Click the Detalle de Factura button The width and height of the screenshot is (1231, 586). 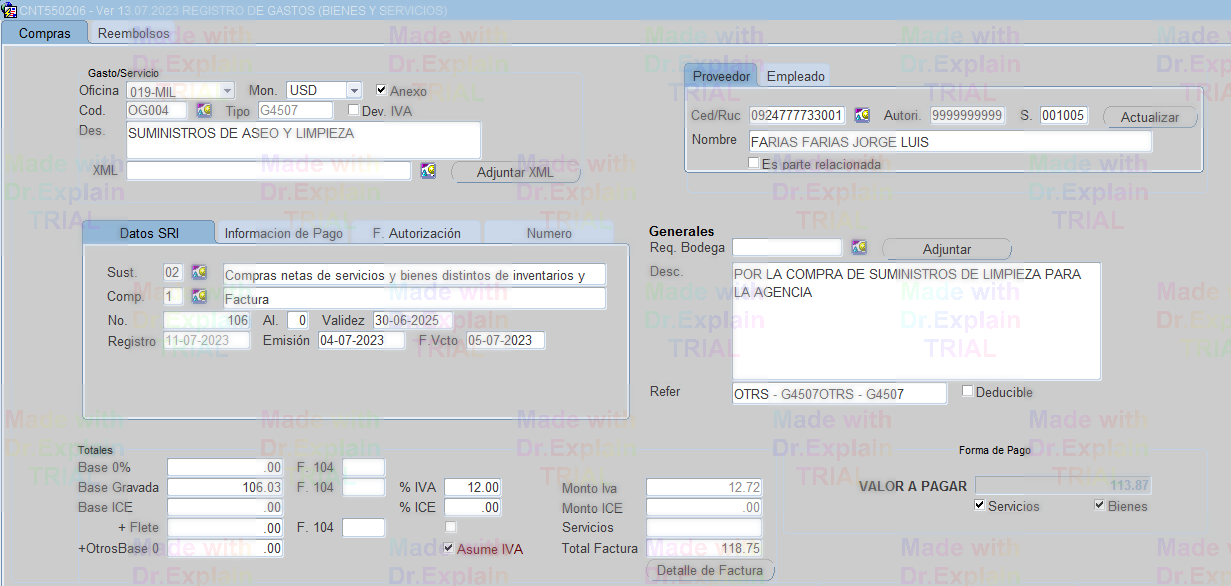(710, 571)
